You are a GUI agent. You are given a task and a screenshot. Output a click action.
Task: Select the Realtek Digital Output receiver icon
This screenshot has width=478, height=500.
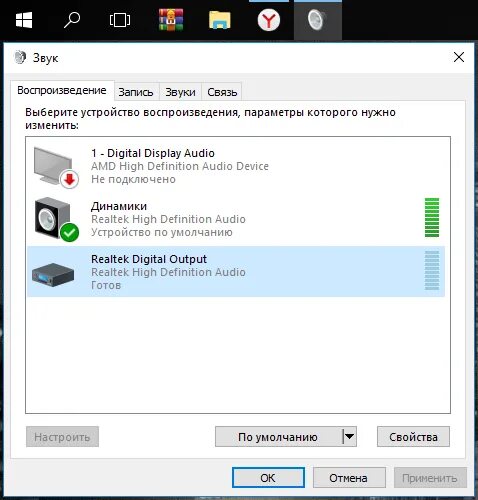coord(53,274)
